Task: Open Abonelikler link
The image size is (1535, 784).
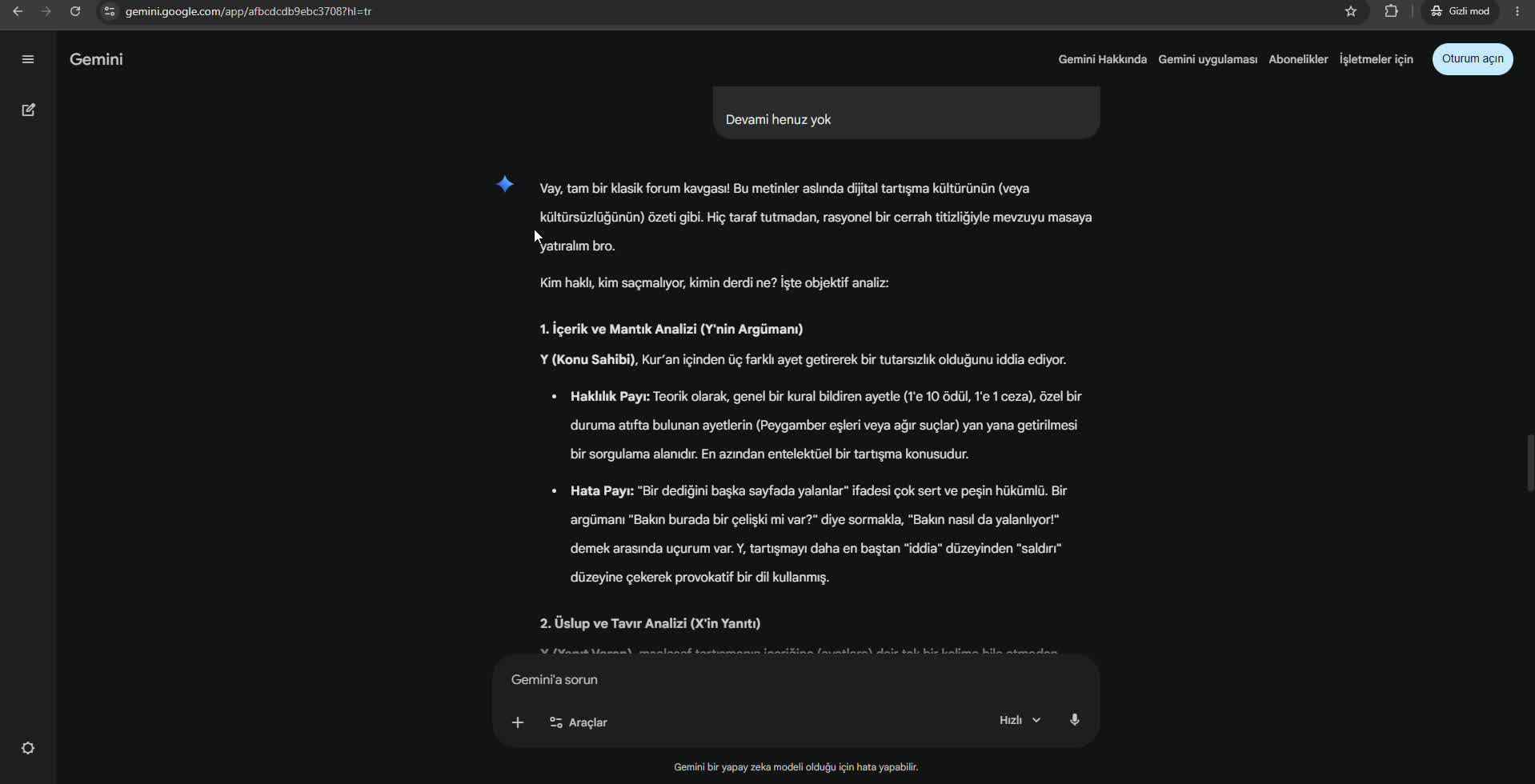Action: (1298, 59)
